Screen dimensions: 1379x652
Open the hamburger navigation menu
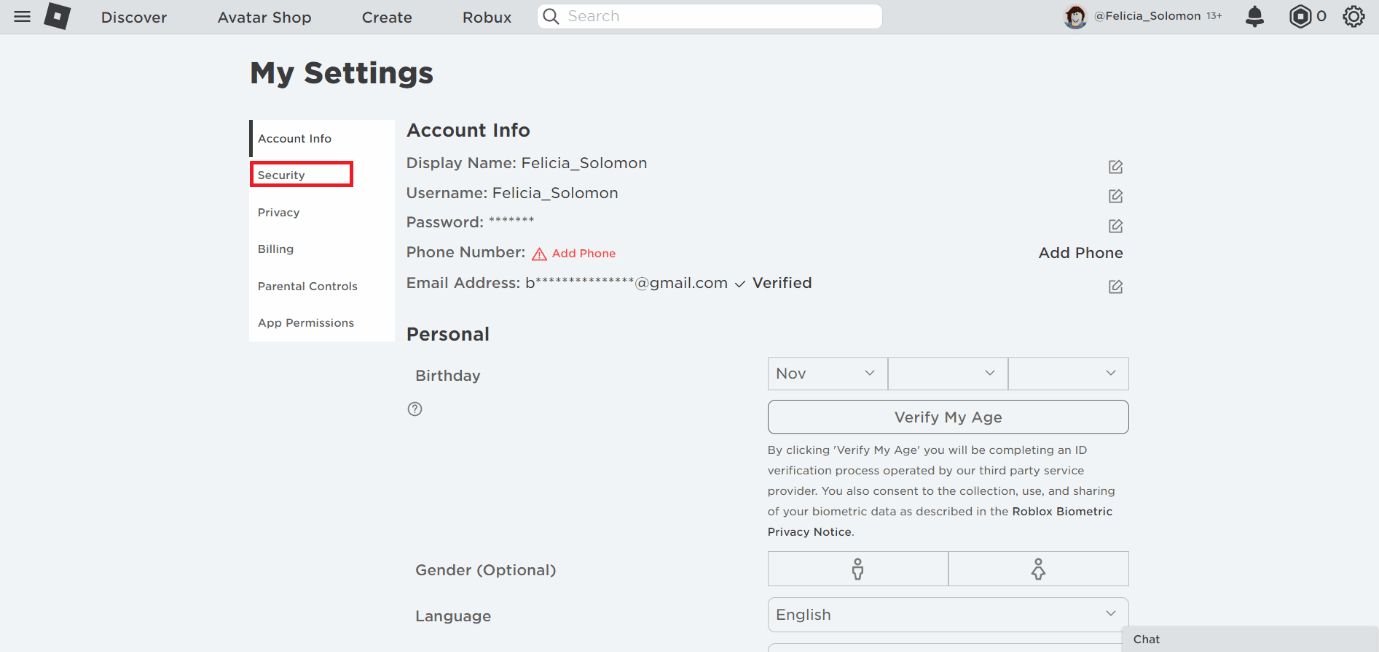(22, 17)
